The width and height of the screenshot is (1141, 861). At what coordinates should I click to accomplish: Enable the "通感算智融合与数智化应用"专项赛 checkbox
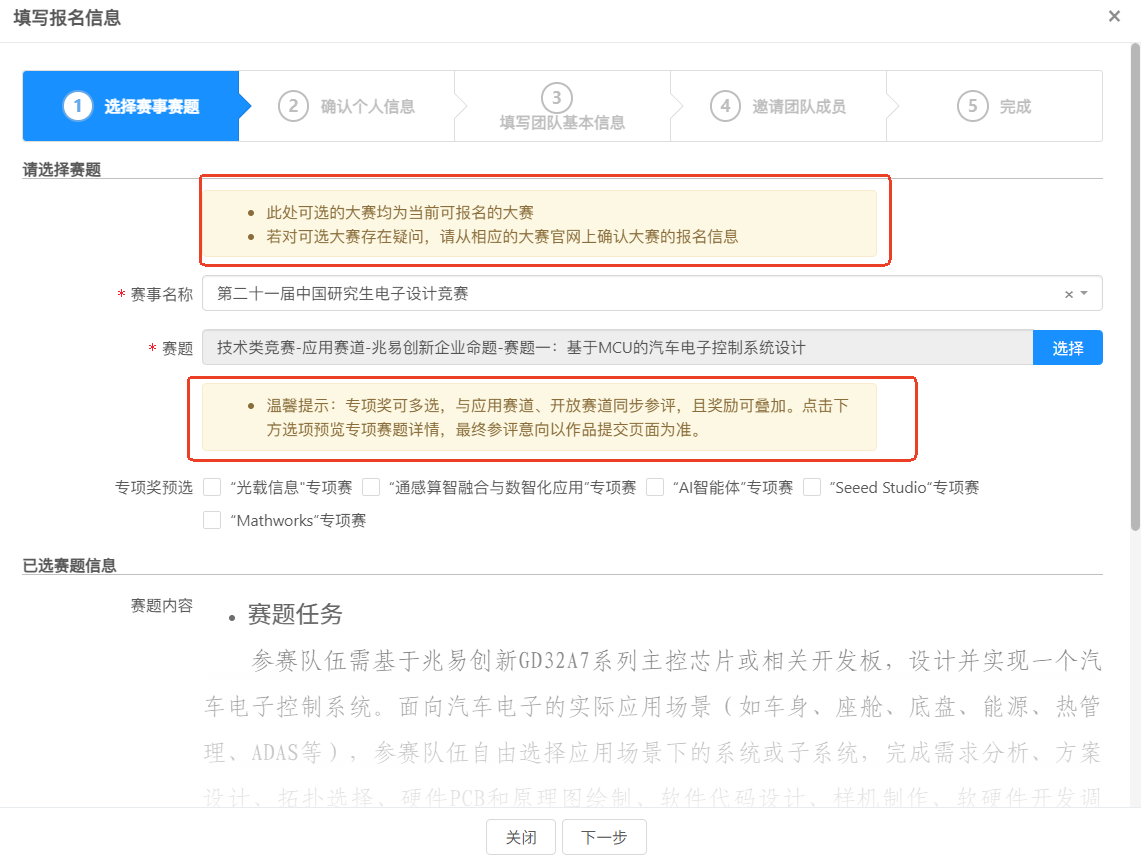tap(371, 487)
